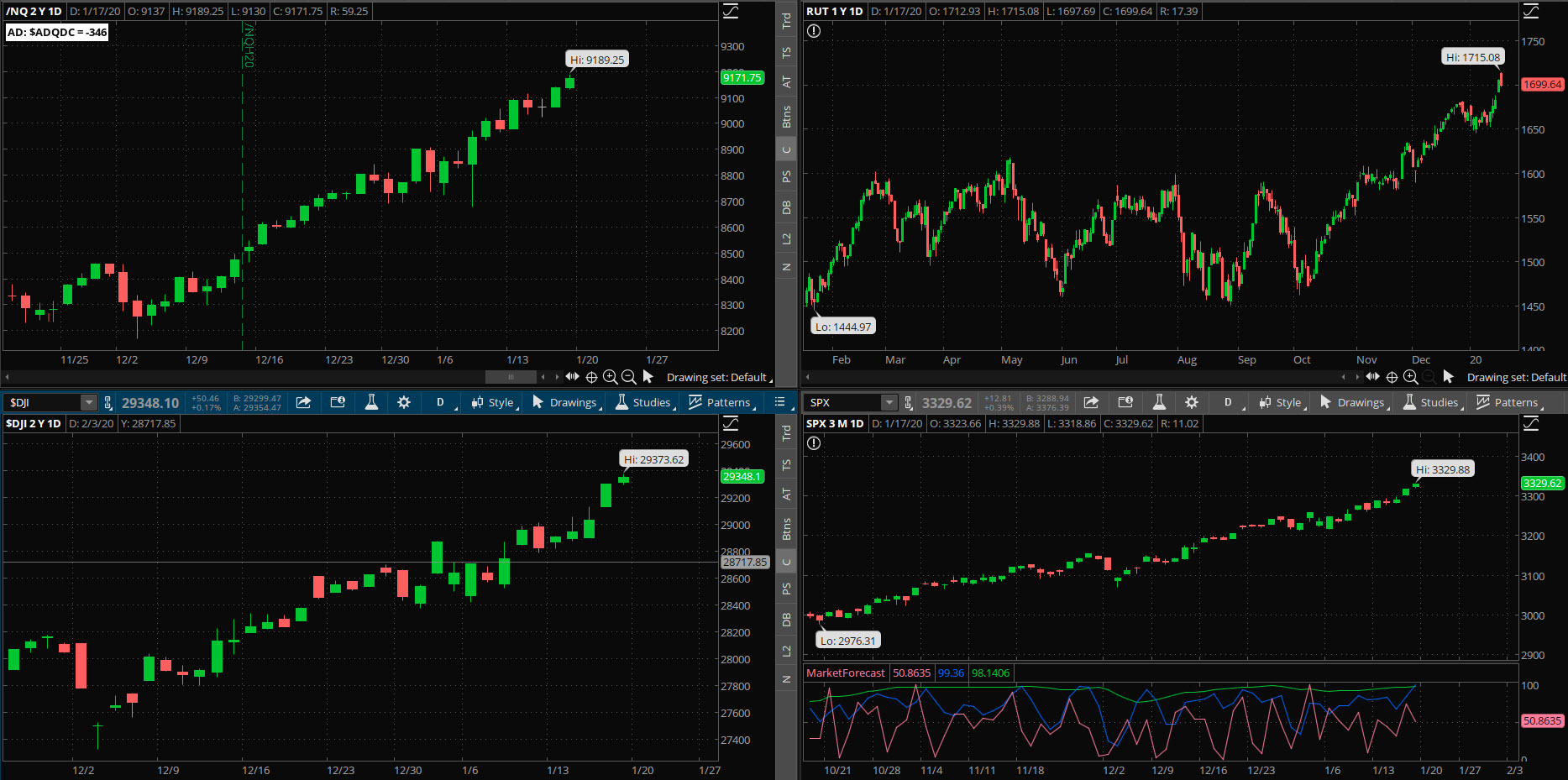Toggle the DB sidebar tab on /NQ chart
The width and height of the screenshot is (1568, 780).
pyautogui.click(x=786, y=207)
